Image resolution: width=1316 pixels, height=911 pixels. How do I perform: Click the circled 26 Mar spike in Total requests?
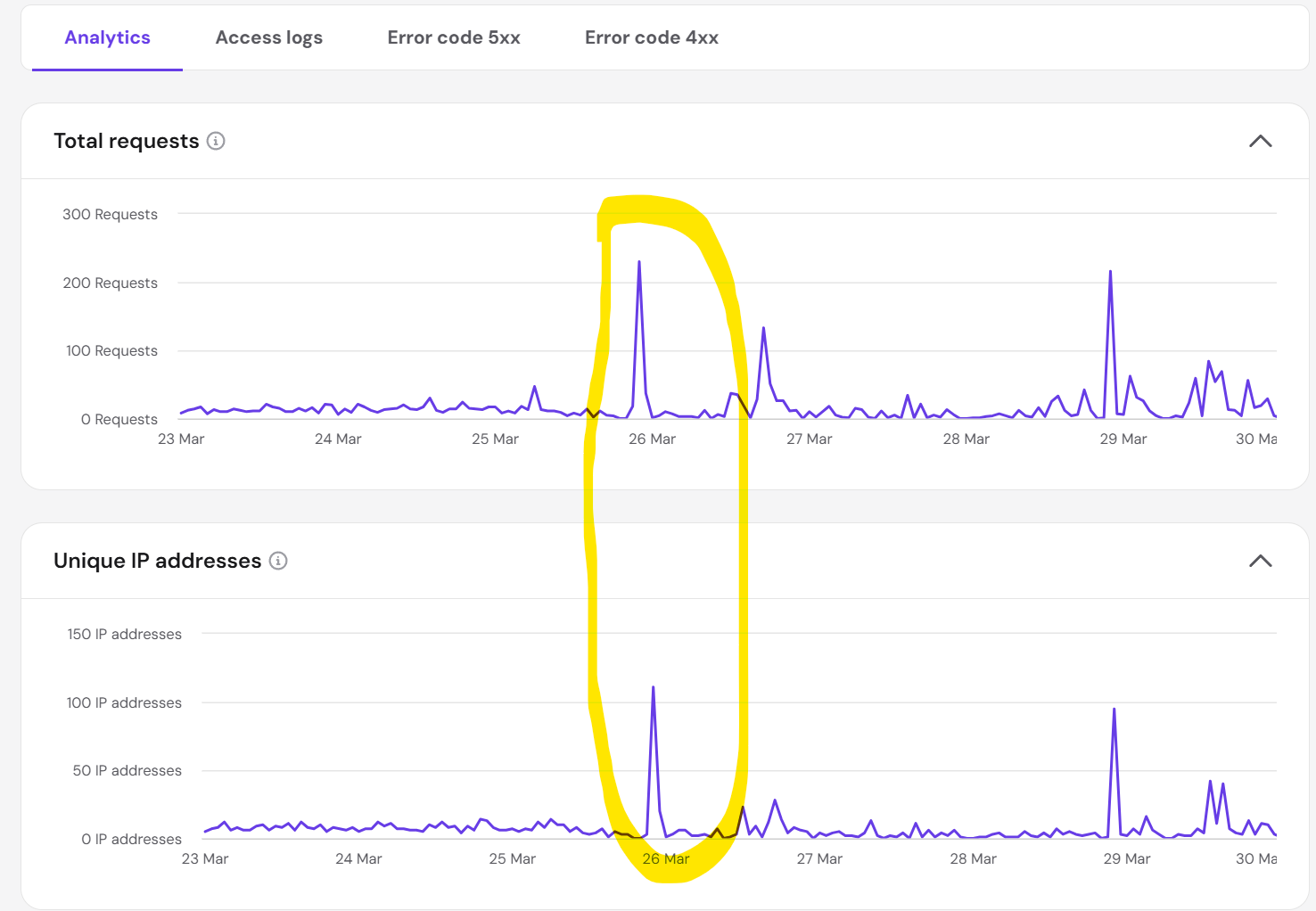point(639,263)
